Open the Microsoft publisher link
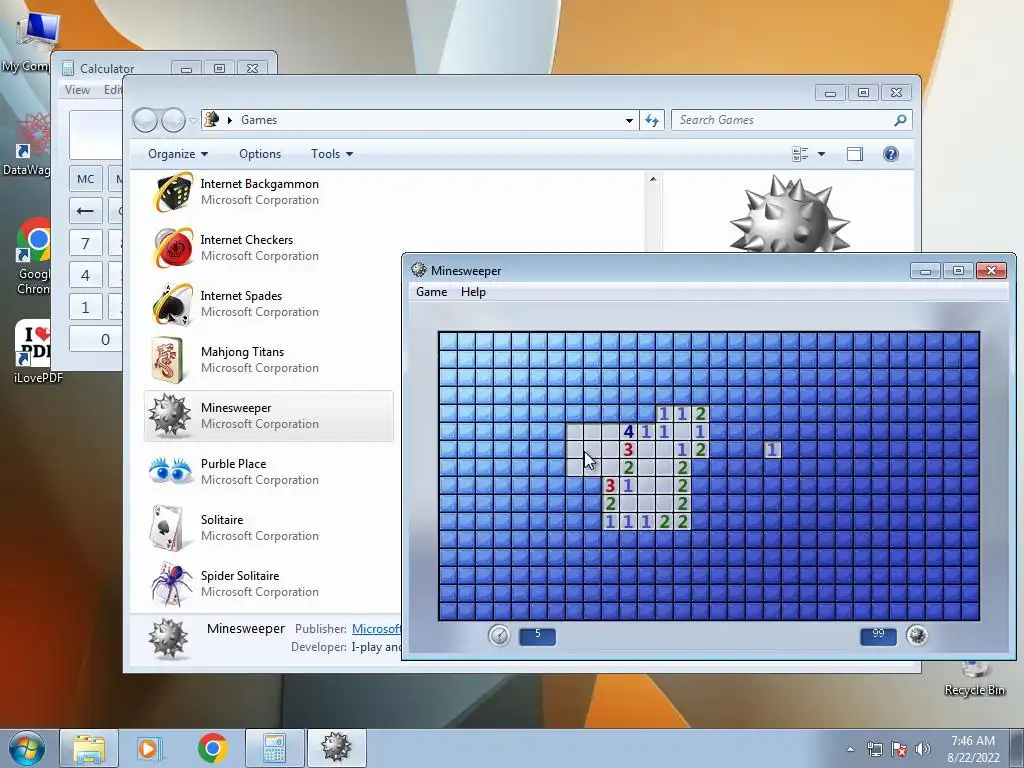Image resolution: width=1024 pixels, height=768 pixels. [376, 629]
